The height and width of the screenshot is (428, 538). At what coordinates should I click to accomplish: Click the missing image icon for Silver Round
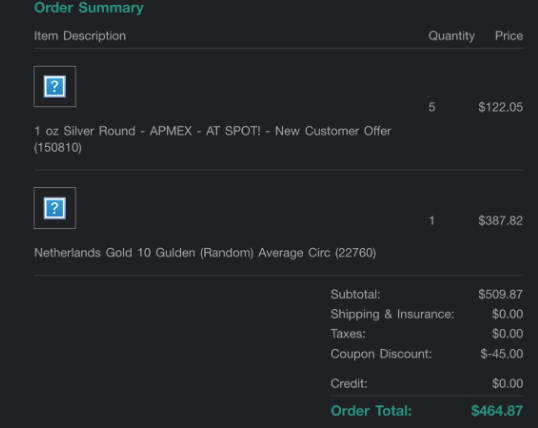55,86
